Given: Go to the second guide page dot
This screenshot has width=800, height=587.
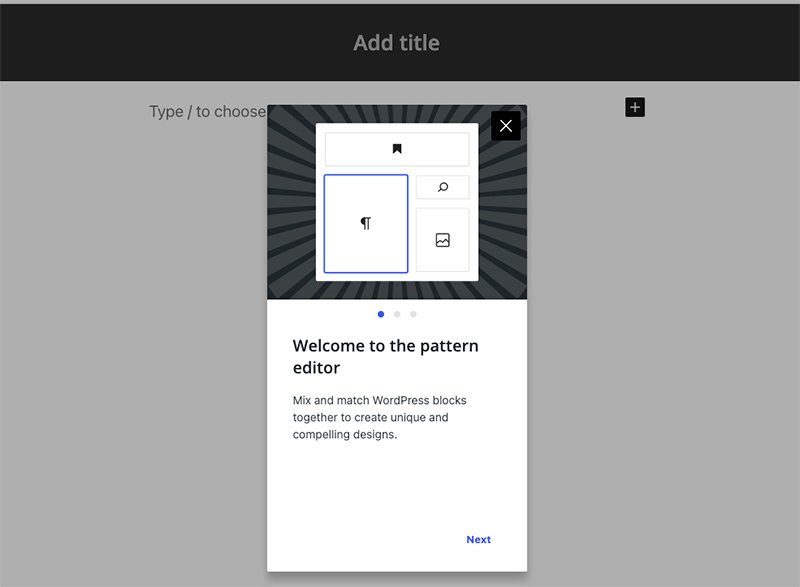Looking at the screenshot, I should coord(397,314).
